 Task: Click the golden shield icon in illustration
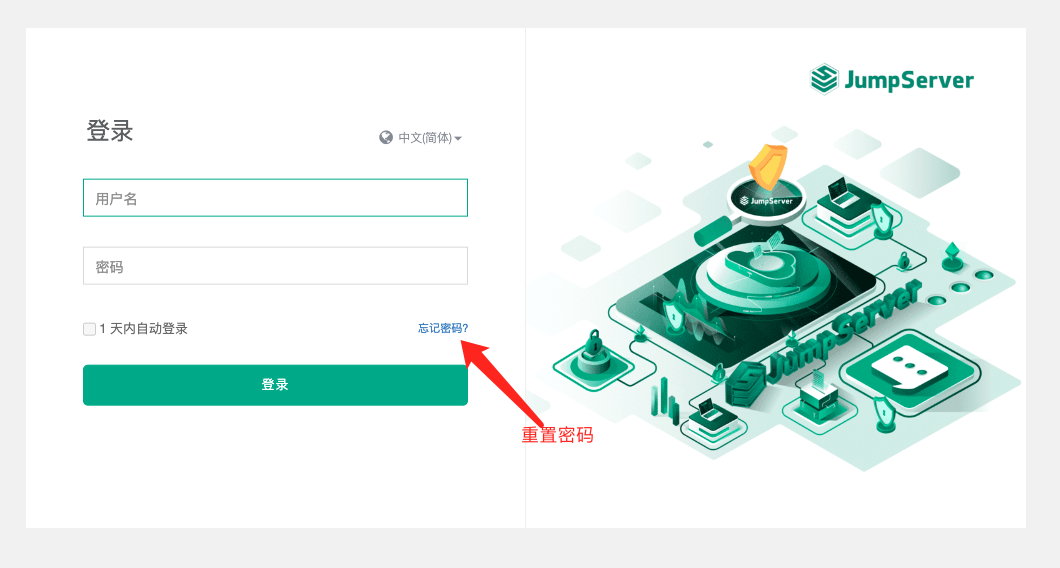(x=768, y=166)
